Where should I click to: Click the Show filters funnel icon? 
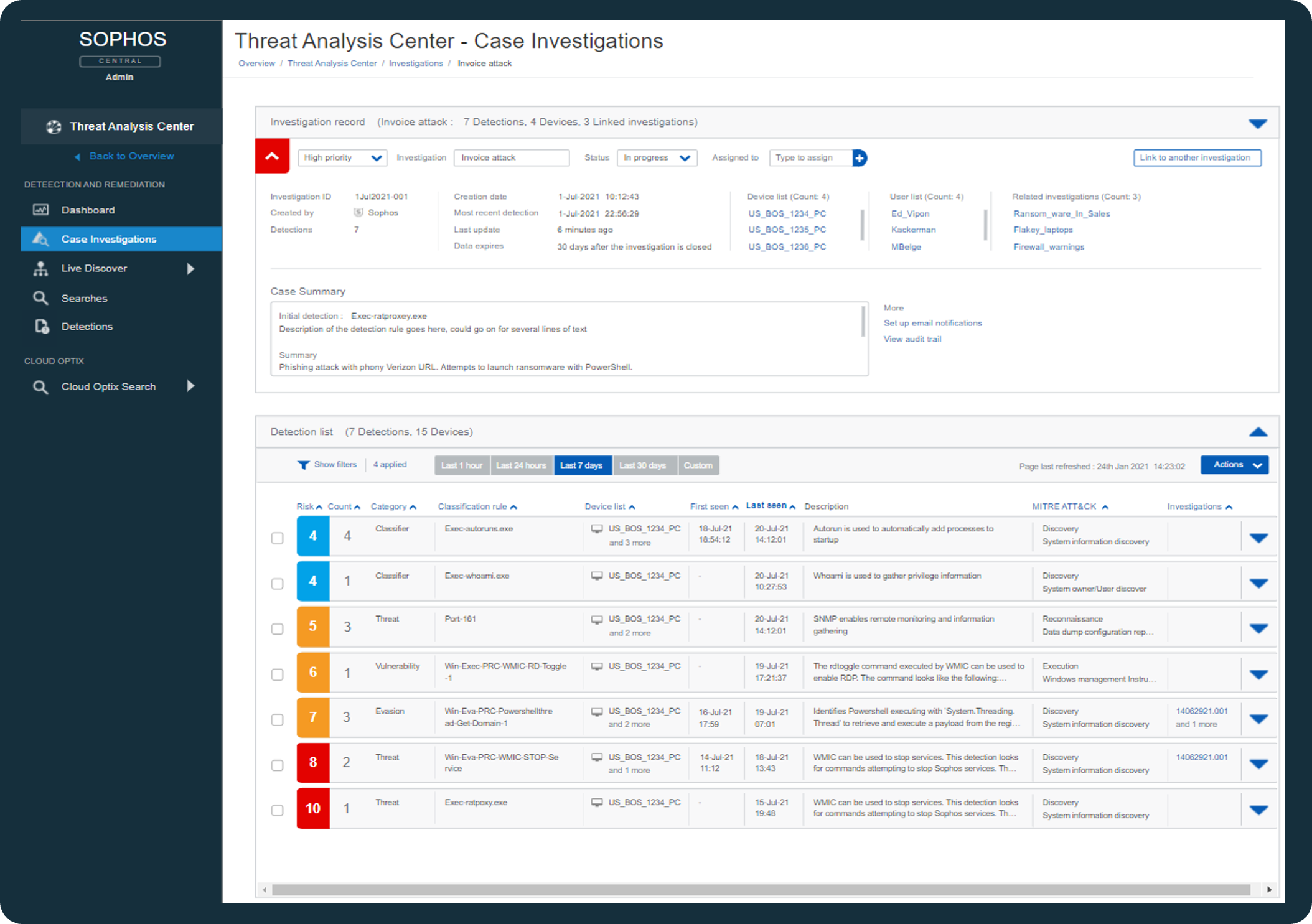tap(303, 465)
